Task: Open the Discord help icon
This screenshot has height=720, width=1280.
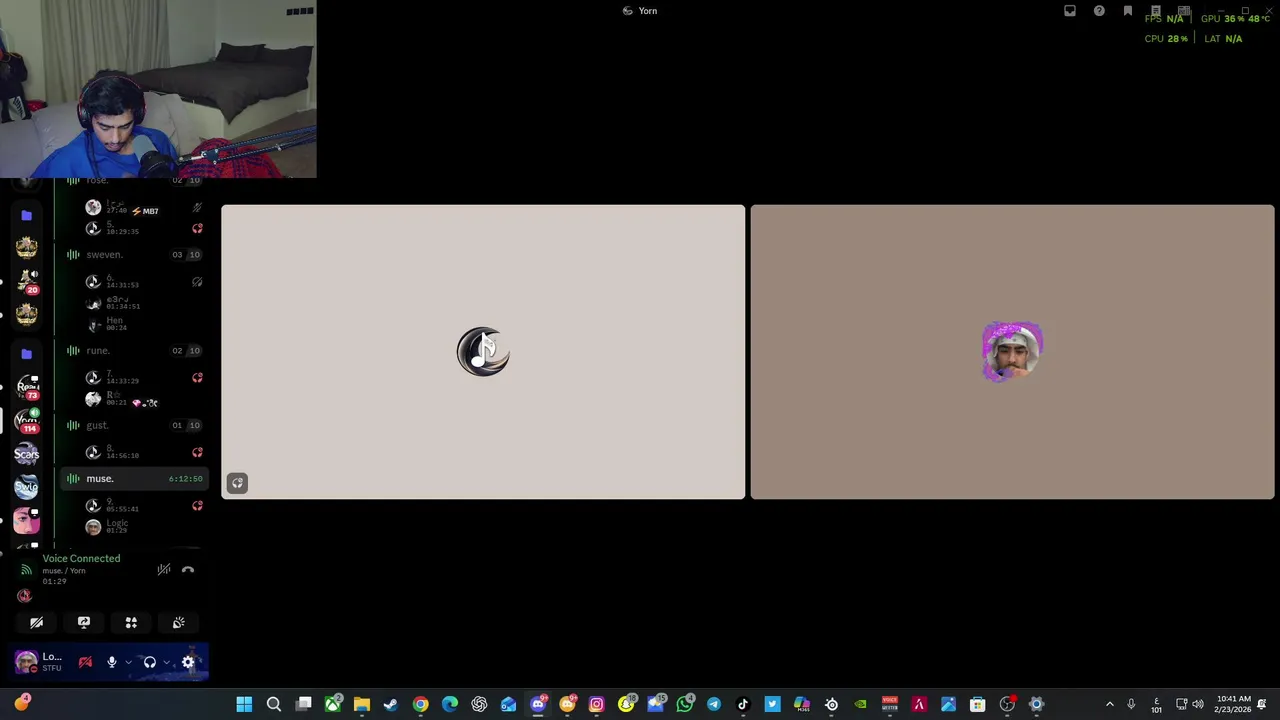Action: click(1099, 11)
